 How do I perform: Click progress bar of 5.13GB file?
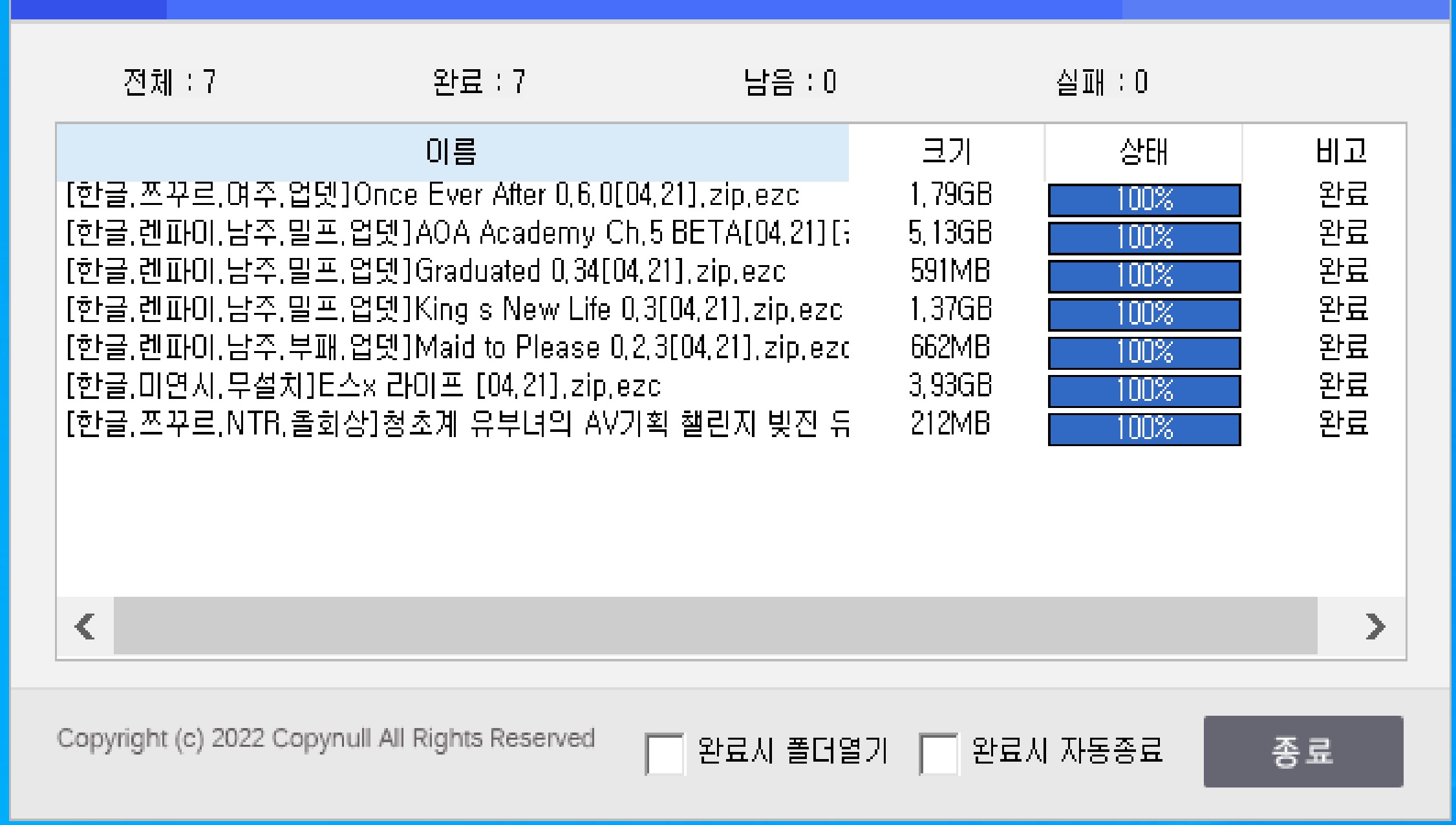tap(1144, 237)
